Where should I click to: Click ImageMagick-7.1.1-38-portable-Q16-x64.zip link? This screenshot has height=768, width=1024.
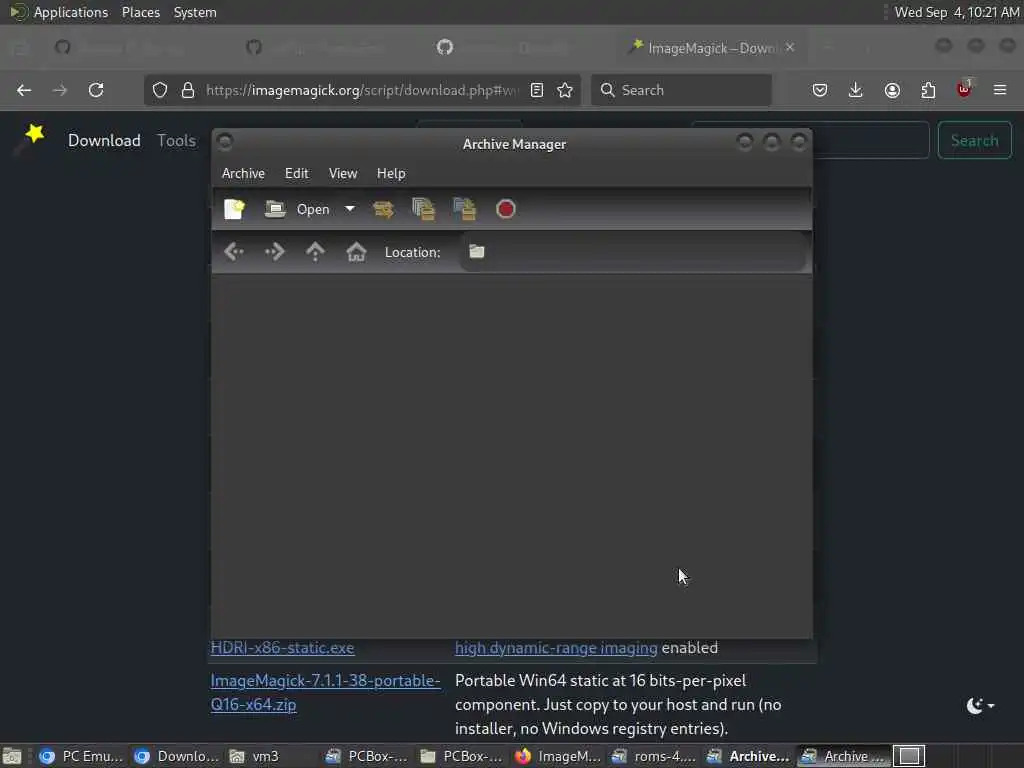pyautogui.click(x=325, y=692)
